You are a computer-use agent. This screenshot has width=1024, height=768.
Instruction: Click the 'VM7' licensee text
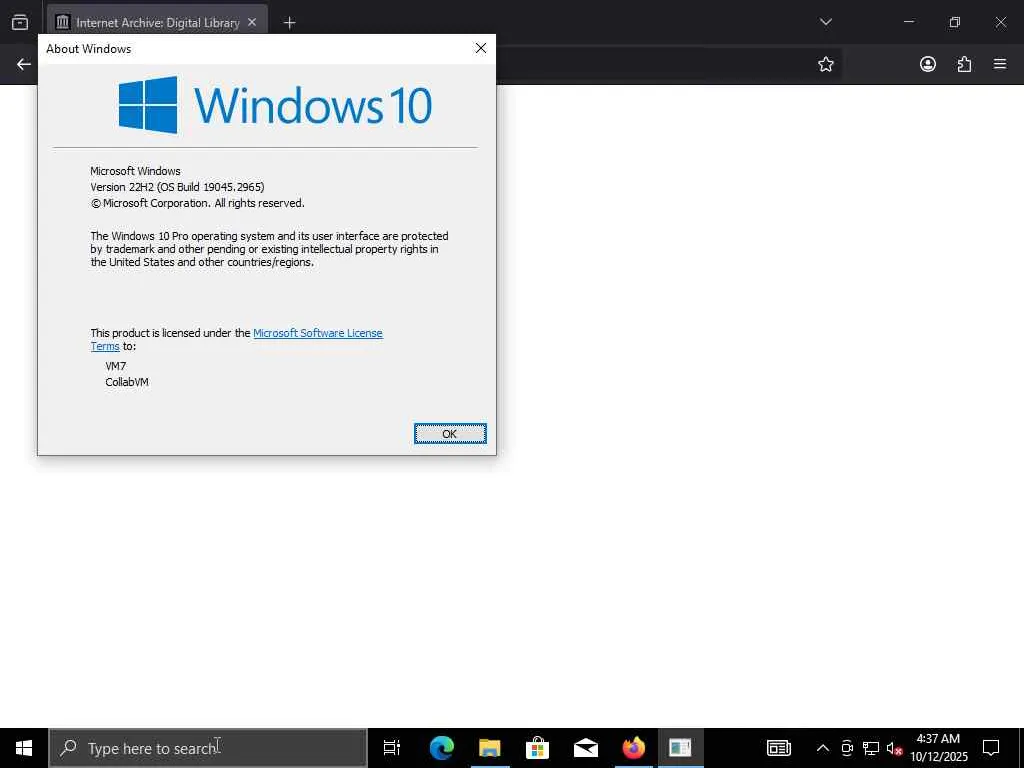116,366
